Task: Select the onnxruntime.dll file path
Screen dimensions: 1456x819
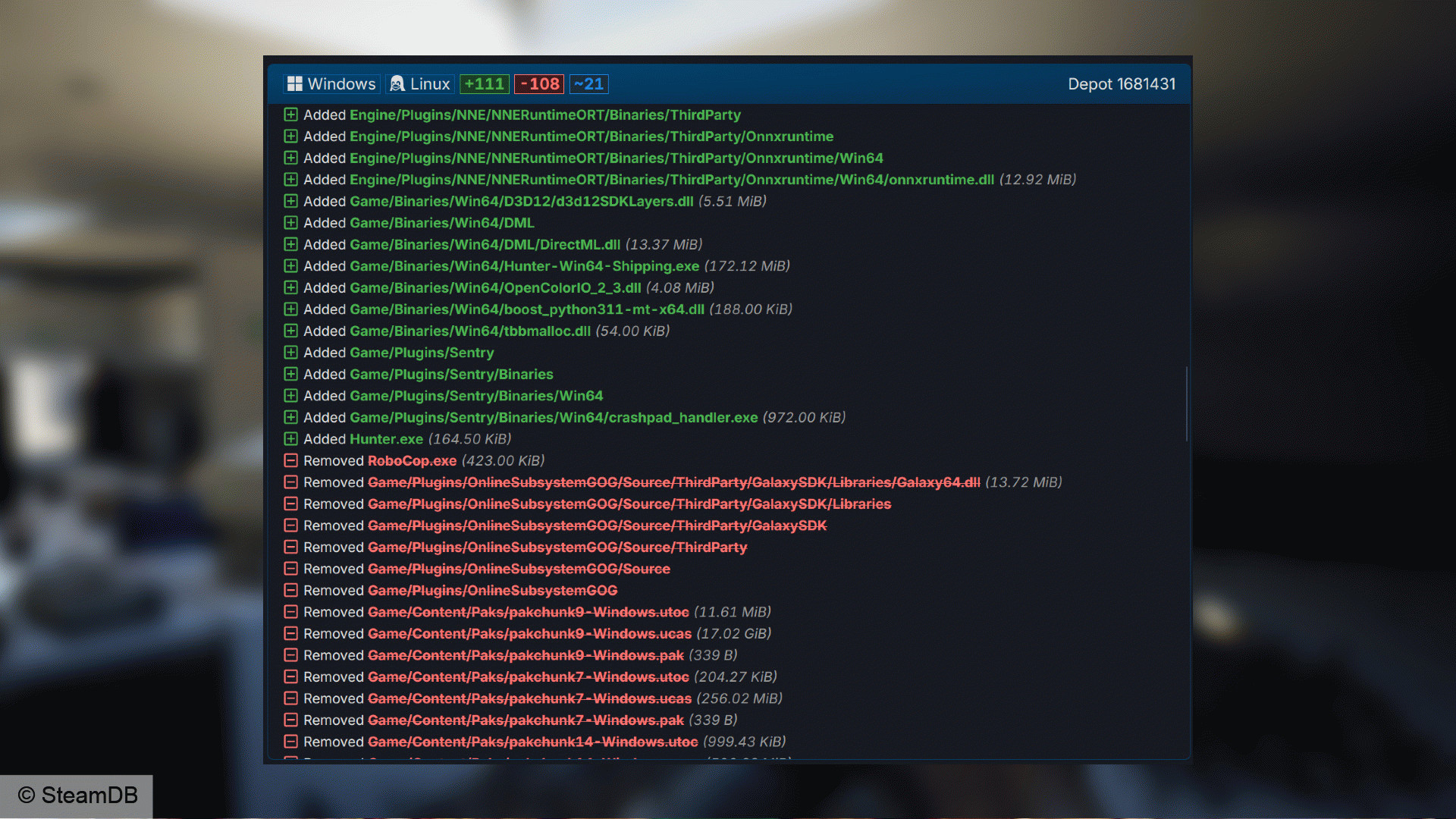Action: coord(672,180)
